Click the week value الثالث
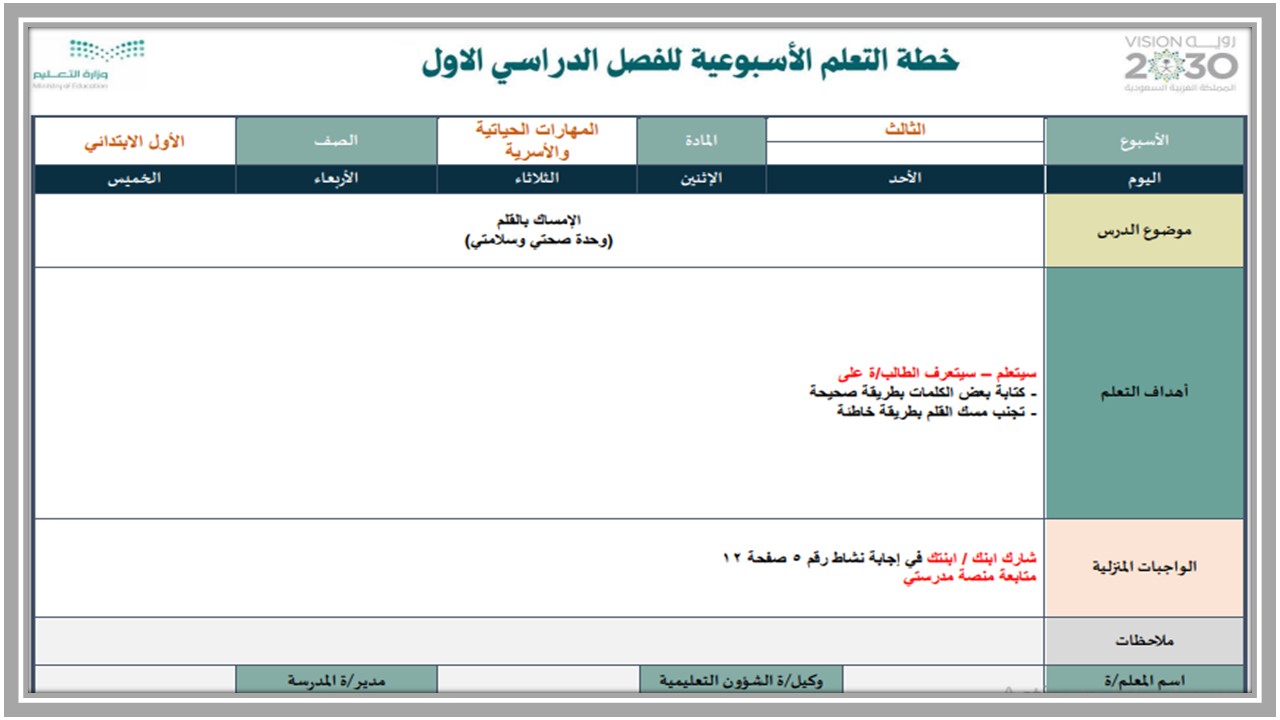Viewport: 1280px width, 720px height. pyautogui.click(x=906, y=130)
